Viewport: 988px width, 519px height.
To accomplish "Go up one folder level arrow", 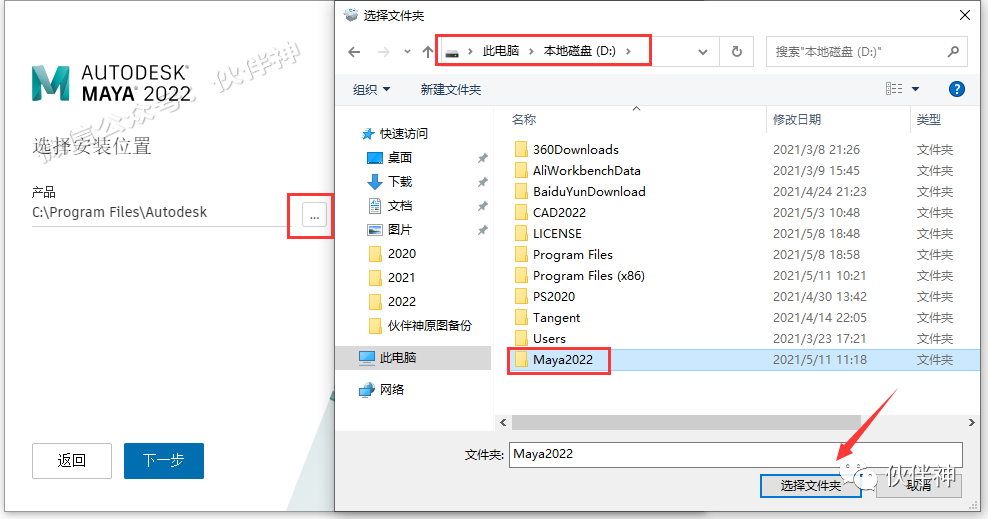I will [428, 52].
